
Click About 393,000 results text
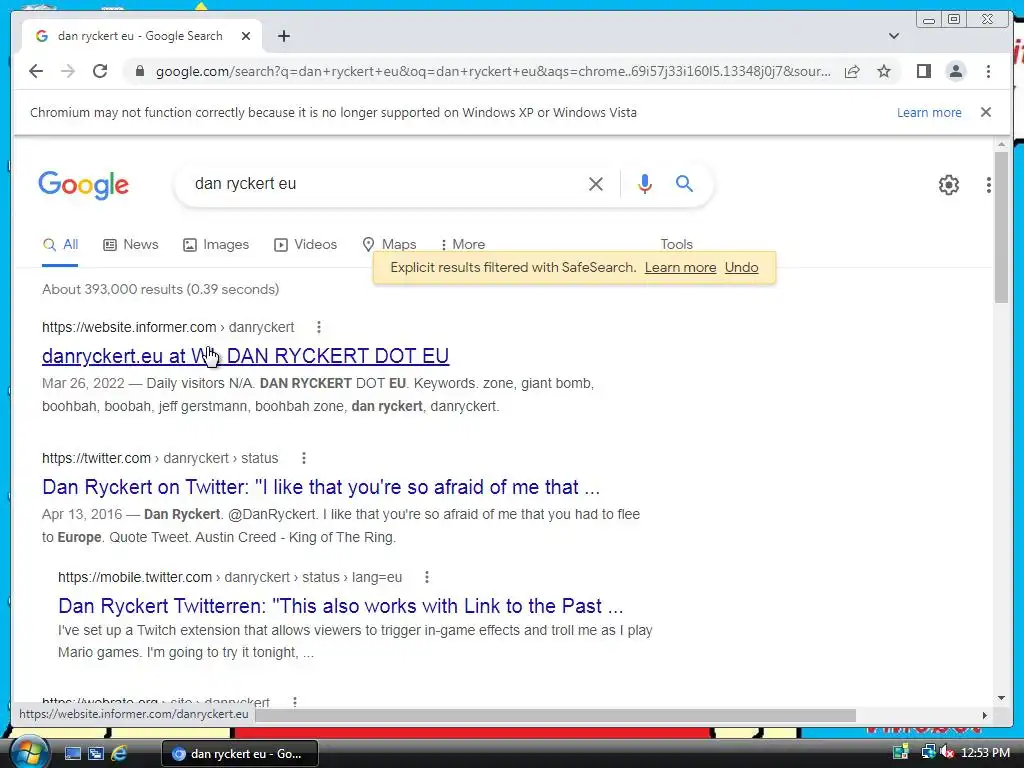pyautogui.click(x=161, y=289)
